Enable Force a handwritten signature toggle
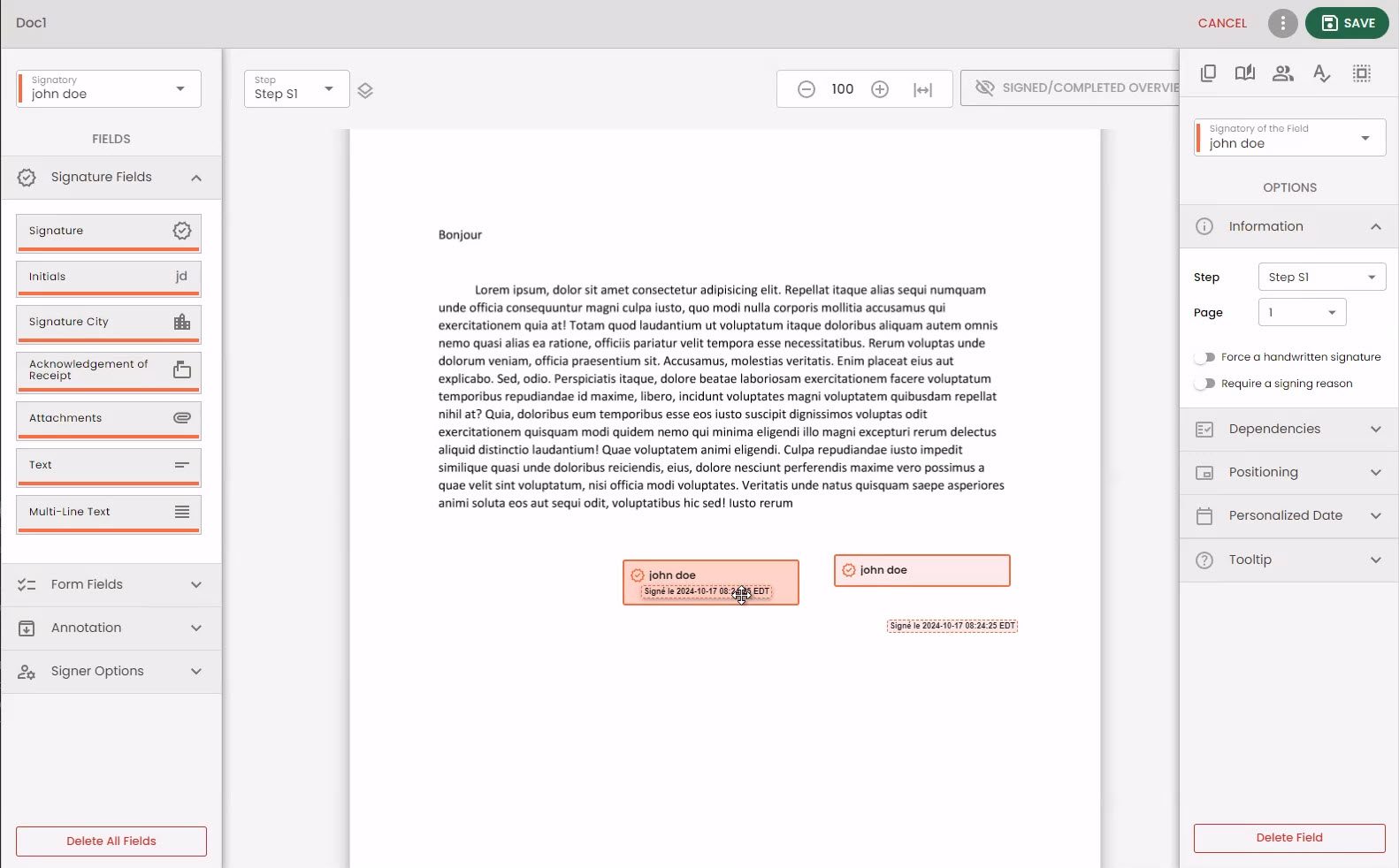The height and width of the screenshot is (868, 1399). click(1204, 357)
